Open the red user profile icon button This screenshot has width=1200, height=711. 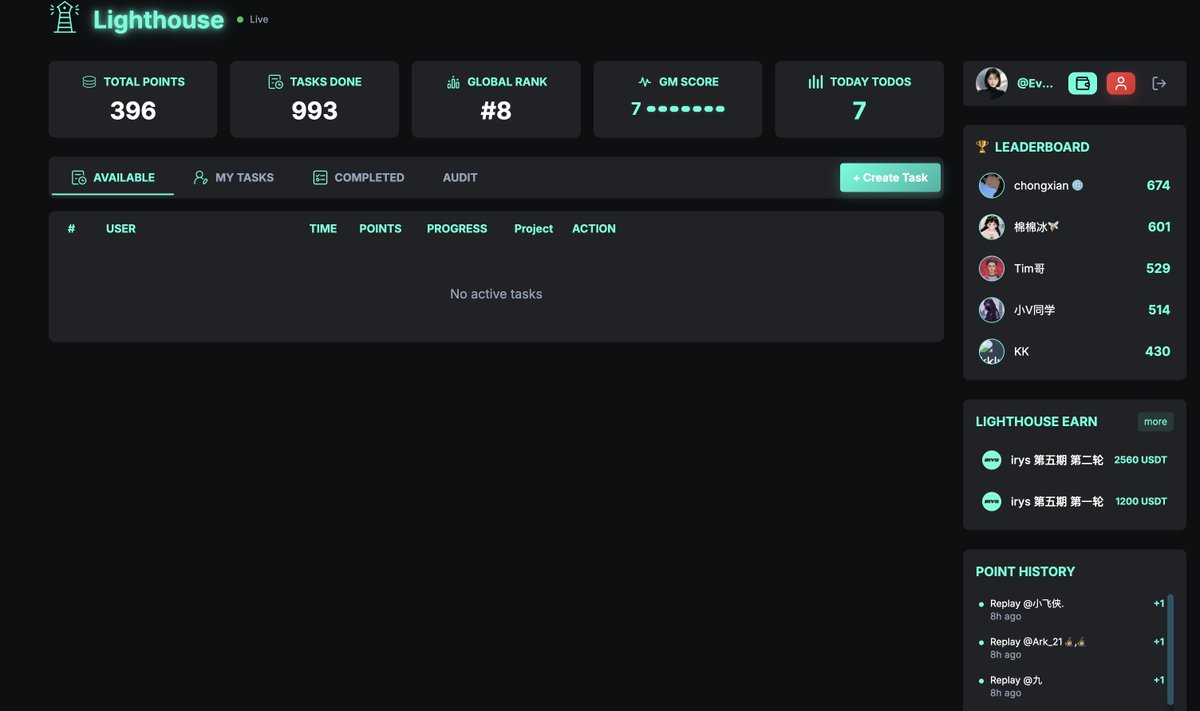[x=1121, y=83]
